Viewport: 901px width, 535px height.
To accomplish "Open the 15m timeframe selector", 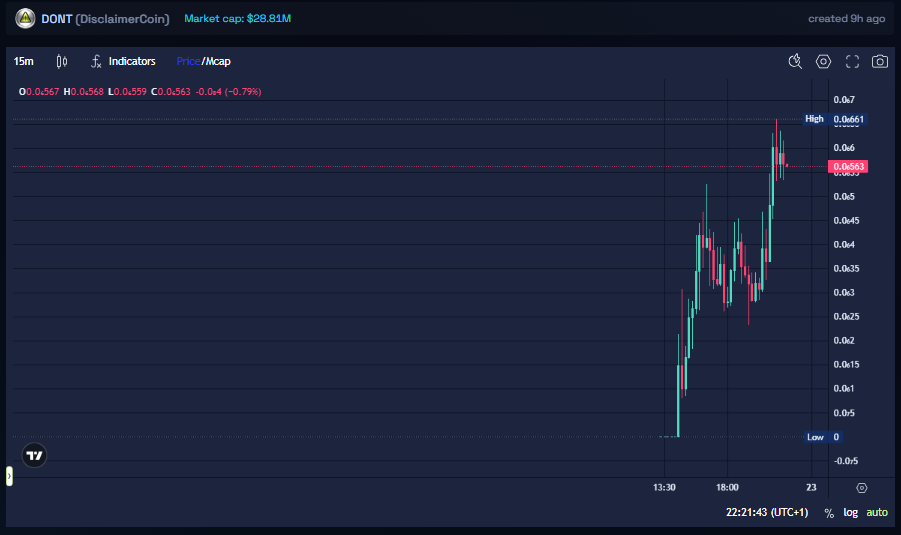I will [24, 61].
